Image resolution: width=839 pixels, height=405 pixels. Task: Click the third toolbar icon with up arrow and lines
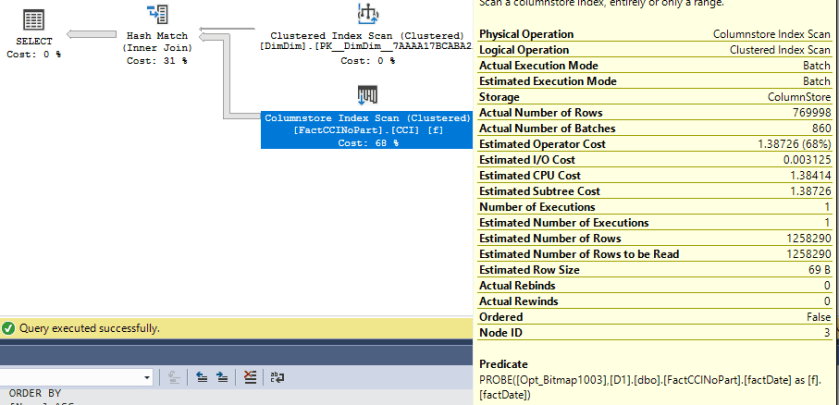pyautogui.click(x=222, y=377)
